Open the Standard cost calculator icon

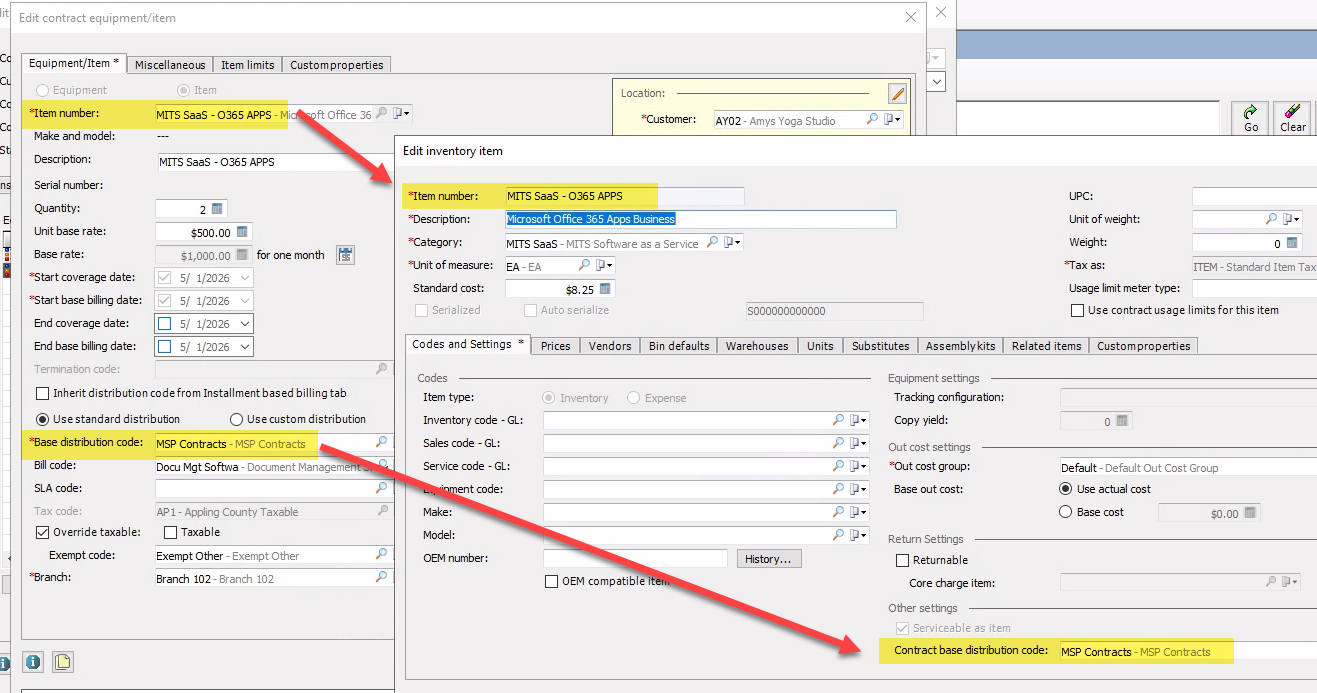tap(605, 289)
